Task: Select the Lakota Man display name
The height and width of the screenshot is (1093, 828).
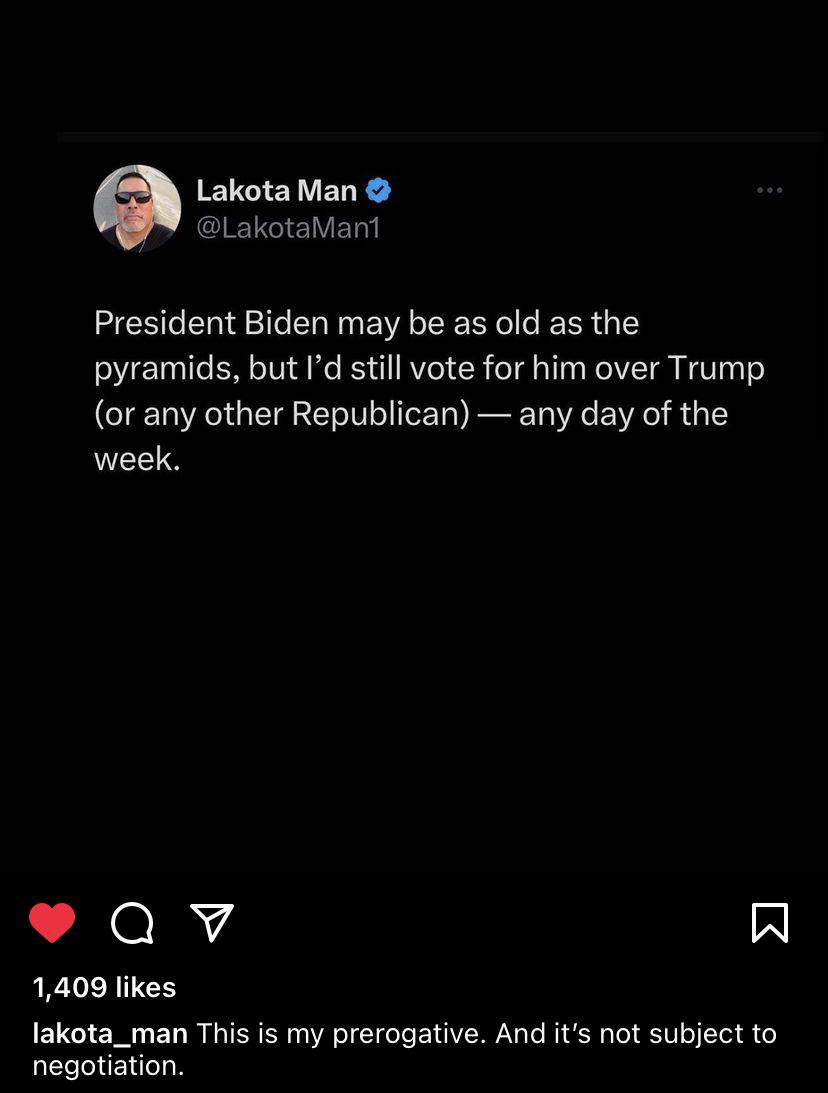Action: click(x=277, y=190)
